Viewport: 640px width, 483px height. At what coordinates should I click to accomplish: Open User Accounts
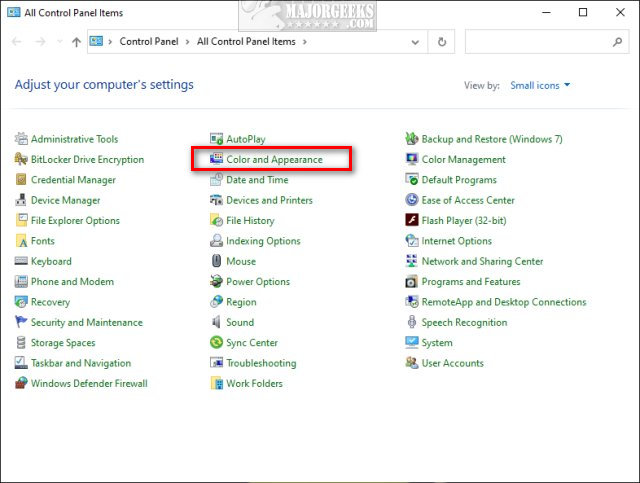[x=452, y=363]
